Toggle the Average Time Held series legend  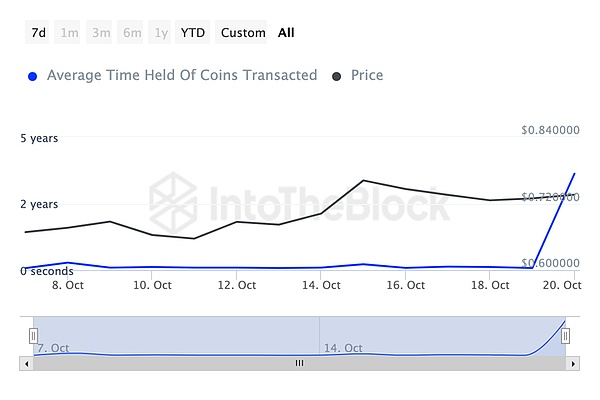(x=182, y=75)
